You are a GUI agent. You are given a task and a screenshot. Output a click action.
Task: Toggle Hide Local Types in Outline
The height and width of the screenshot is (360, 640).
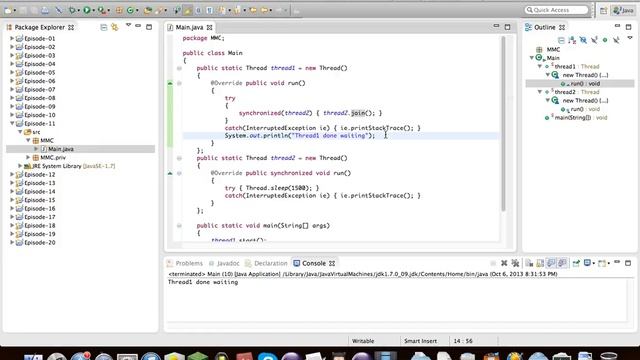click(x=616, y=40)
